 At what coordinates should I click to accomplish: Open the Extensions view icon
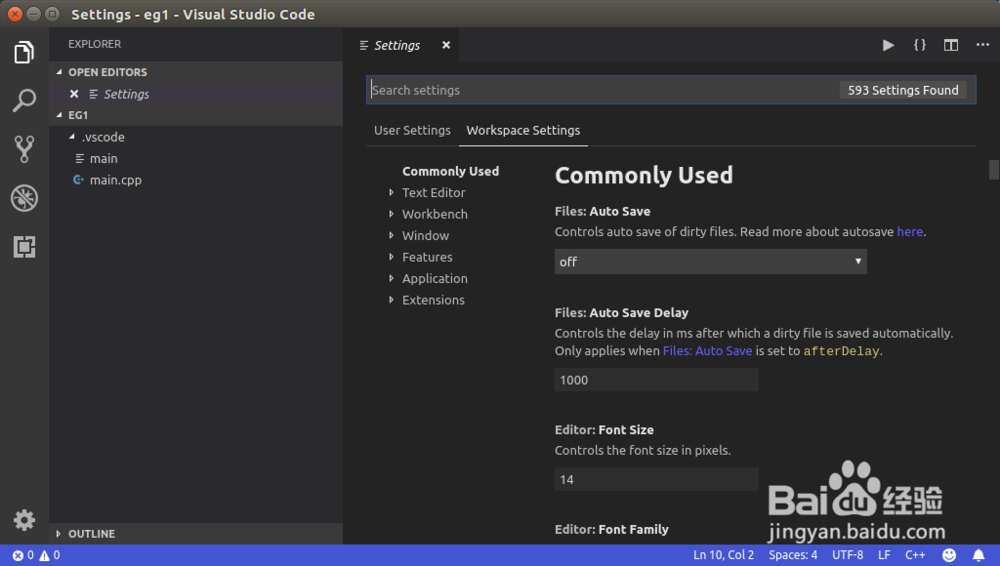point(24,246)
